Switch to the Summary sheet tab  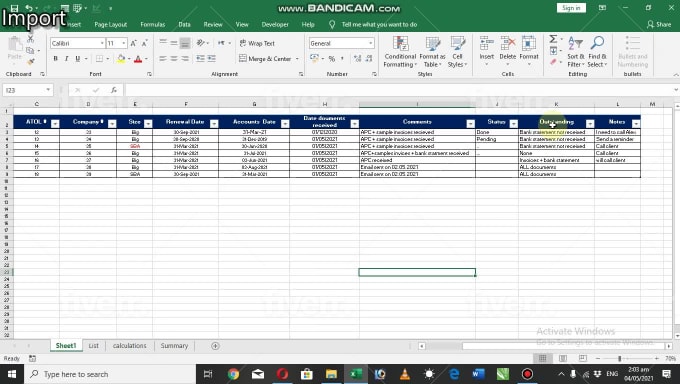(174, 346)
